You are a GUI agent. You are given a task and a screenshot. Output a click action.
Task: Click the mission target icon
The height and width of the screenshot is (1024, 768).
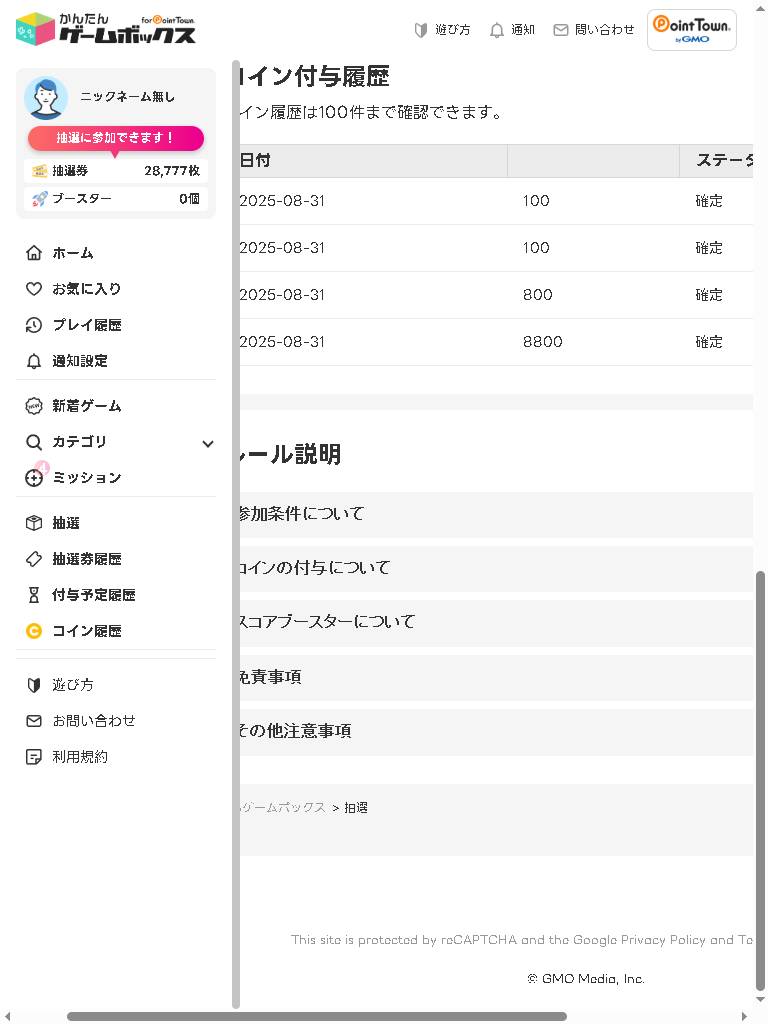point(34,478)
